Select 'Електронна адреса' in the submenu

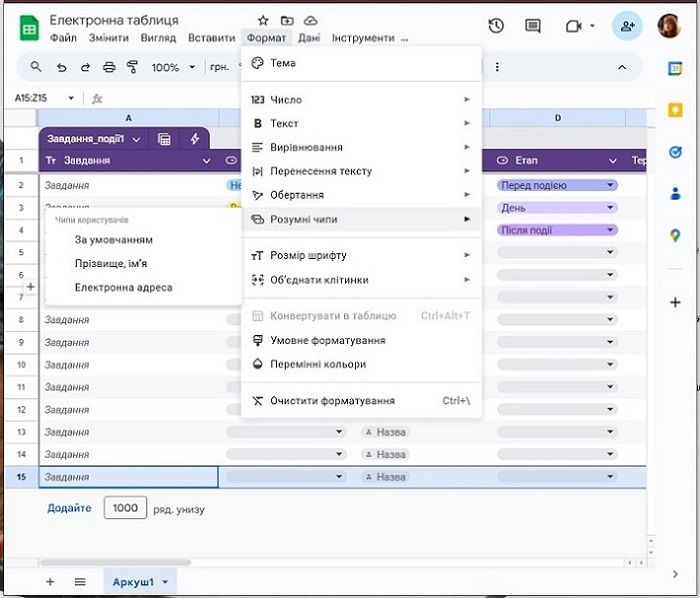click(123, 287)
